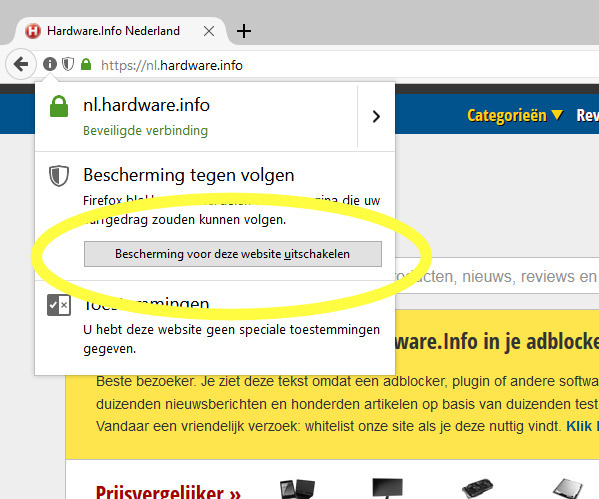The height and width of the screenshot is (499, 599).
Task: Click the large green padlock in the popup
Action: 59,106
